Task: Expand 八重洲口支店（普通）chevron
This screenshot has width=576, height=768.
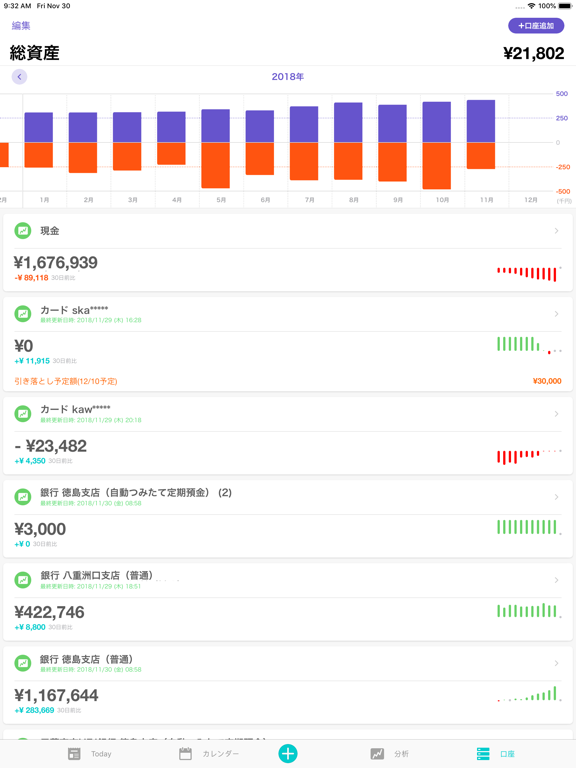Action: coord(556,580)
